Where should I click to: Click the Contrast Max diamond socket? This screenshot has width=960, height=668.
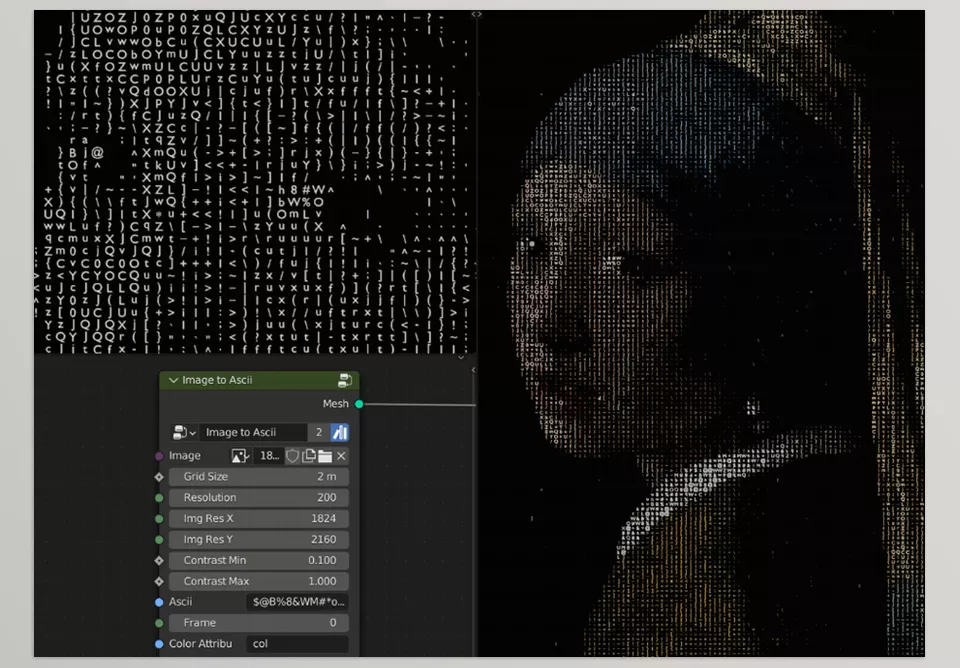(x=159, y=581)
